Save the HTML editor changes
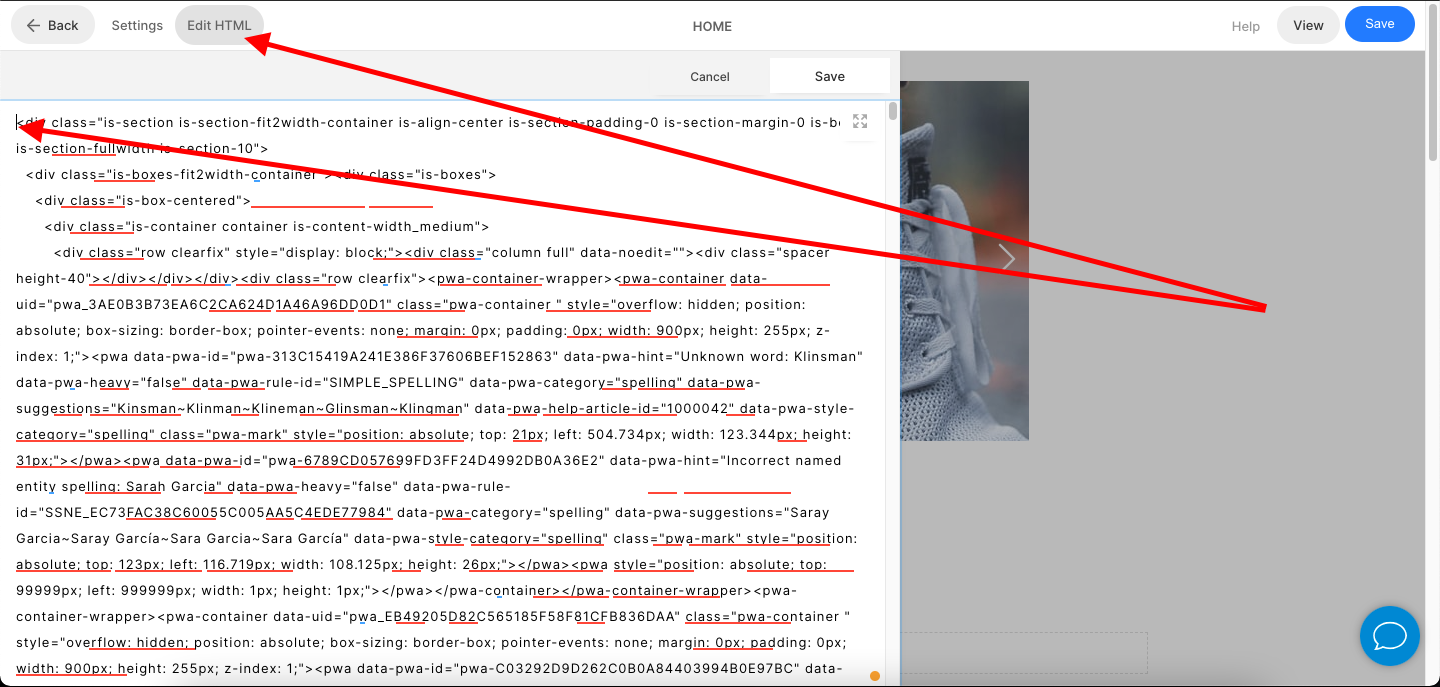1440x687 pixels. coord(830,77)
